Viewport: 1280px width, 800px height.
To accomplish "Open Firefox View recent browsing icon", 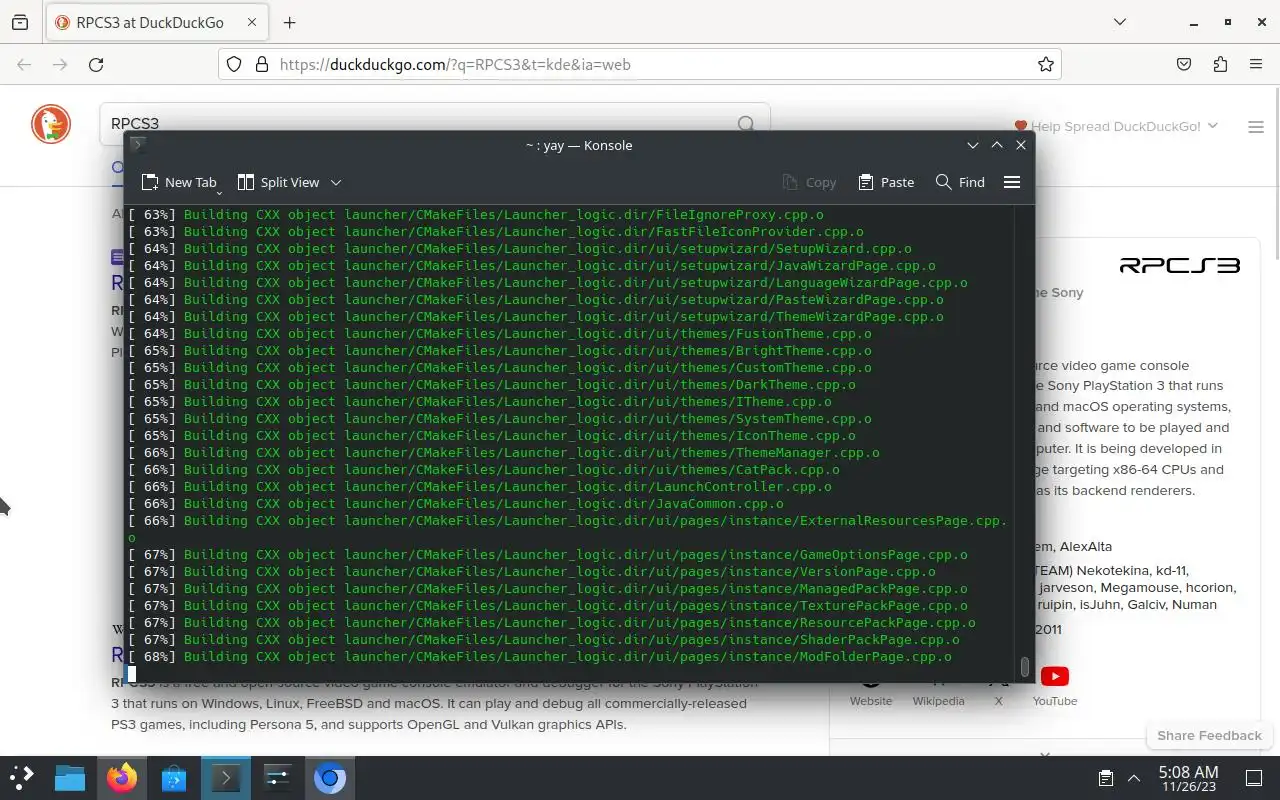I will pos(20,22).
